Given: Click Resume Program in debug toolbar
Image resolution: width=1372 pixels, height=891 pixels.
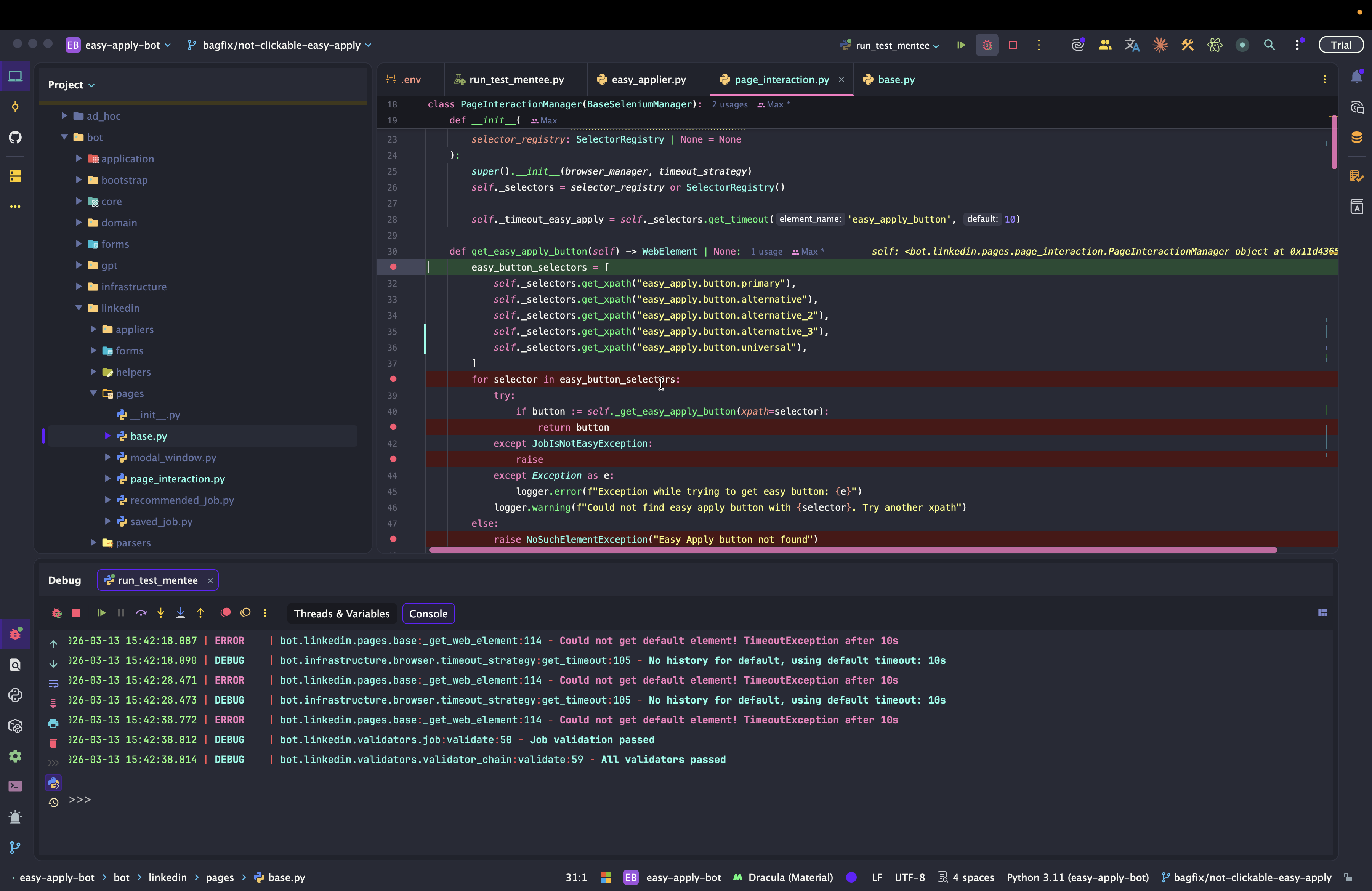Looking at the screenshot, I should coord(101,613).
